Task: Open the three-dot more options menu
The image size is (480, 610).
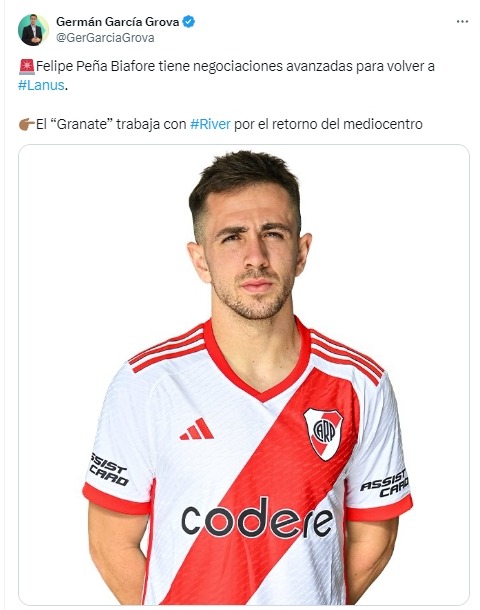Action: coord(462,21)
